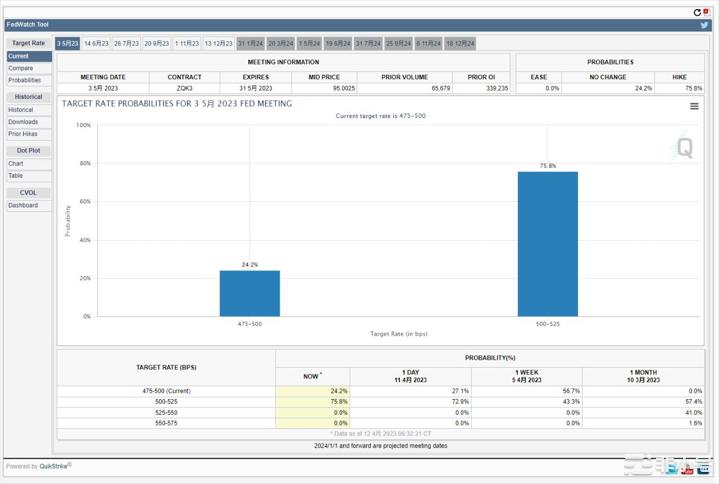The width and height of the screenshot is (719, 484).
Task: Click the 475-500 probability bar
Action: click(250, 292)
